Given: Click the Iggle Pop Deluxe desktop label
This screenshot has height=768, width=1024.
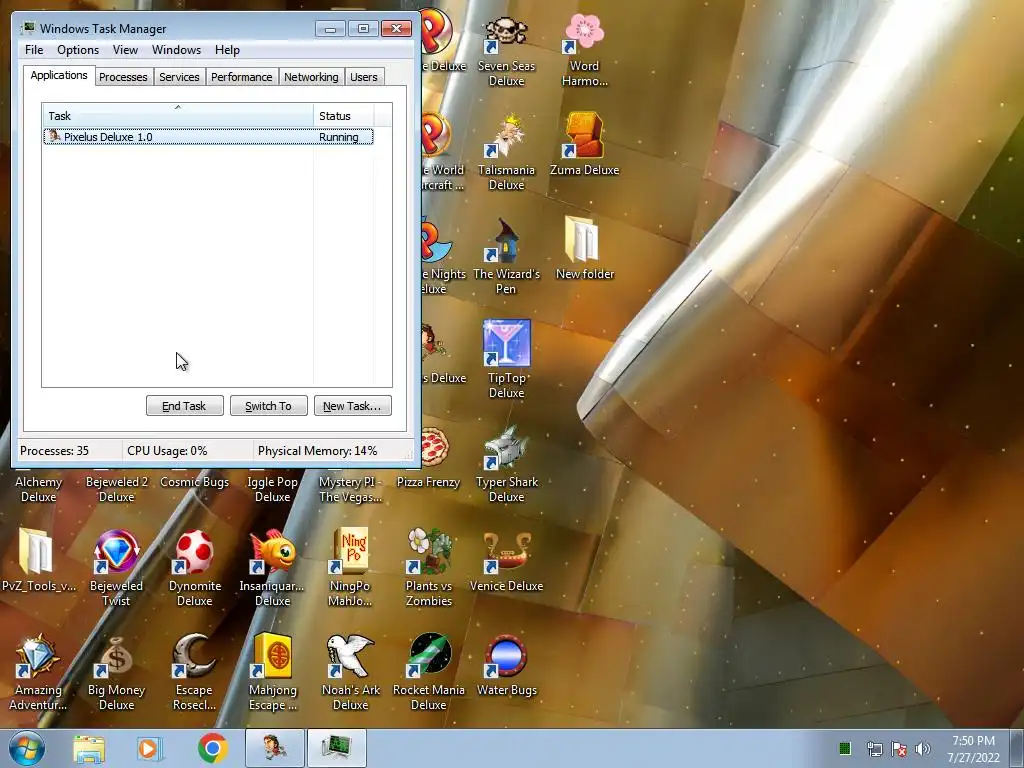Looking at the screenshot, I should click(272, 489).
